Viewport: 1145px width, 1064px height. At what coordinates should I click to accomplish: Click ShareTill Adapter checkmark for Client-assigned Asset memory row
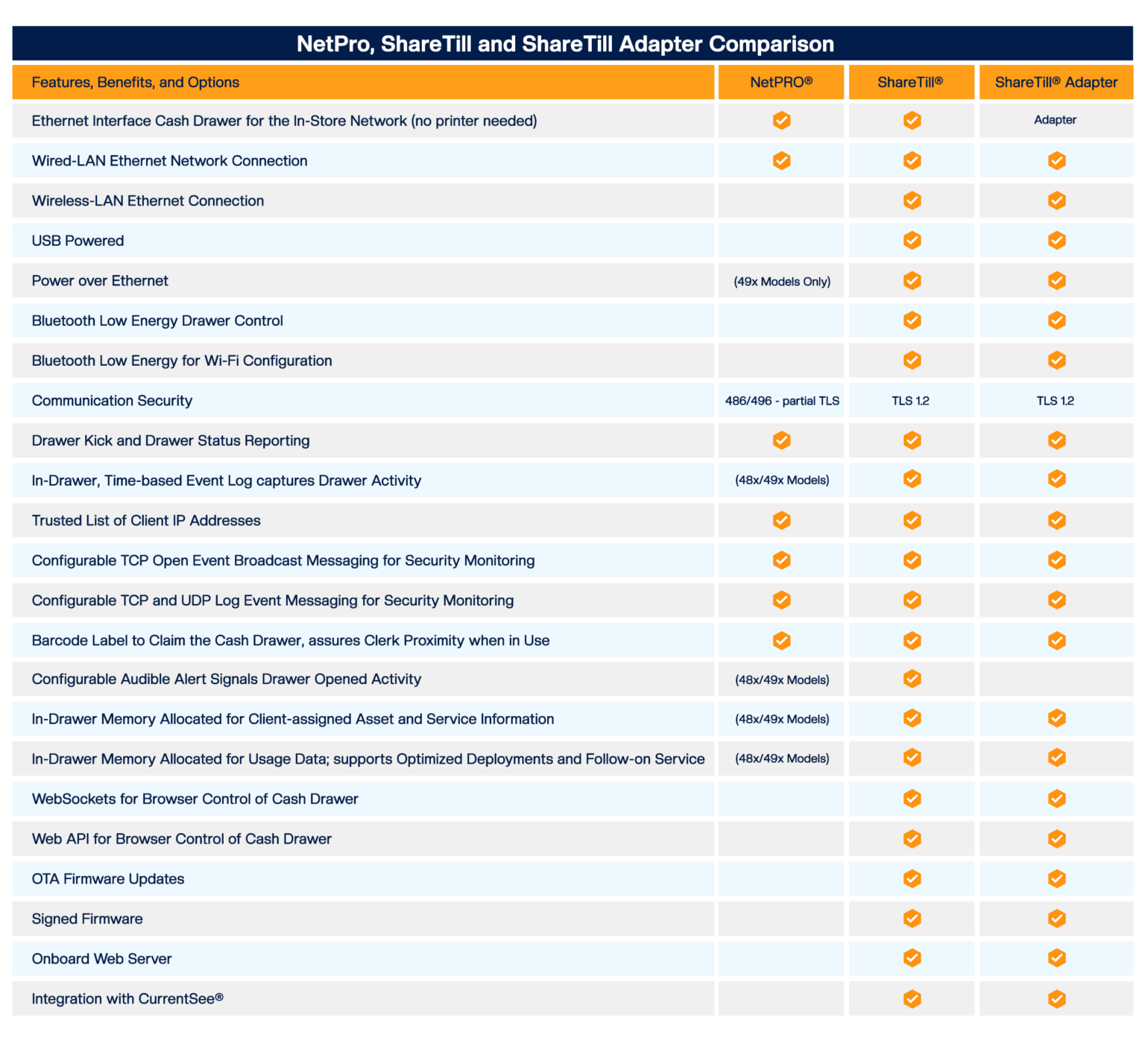pos(1056,718)
